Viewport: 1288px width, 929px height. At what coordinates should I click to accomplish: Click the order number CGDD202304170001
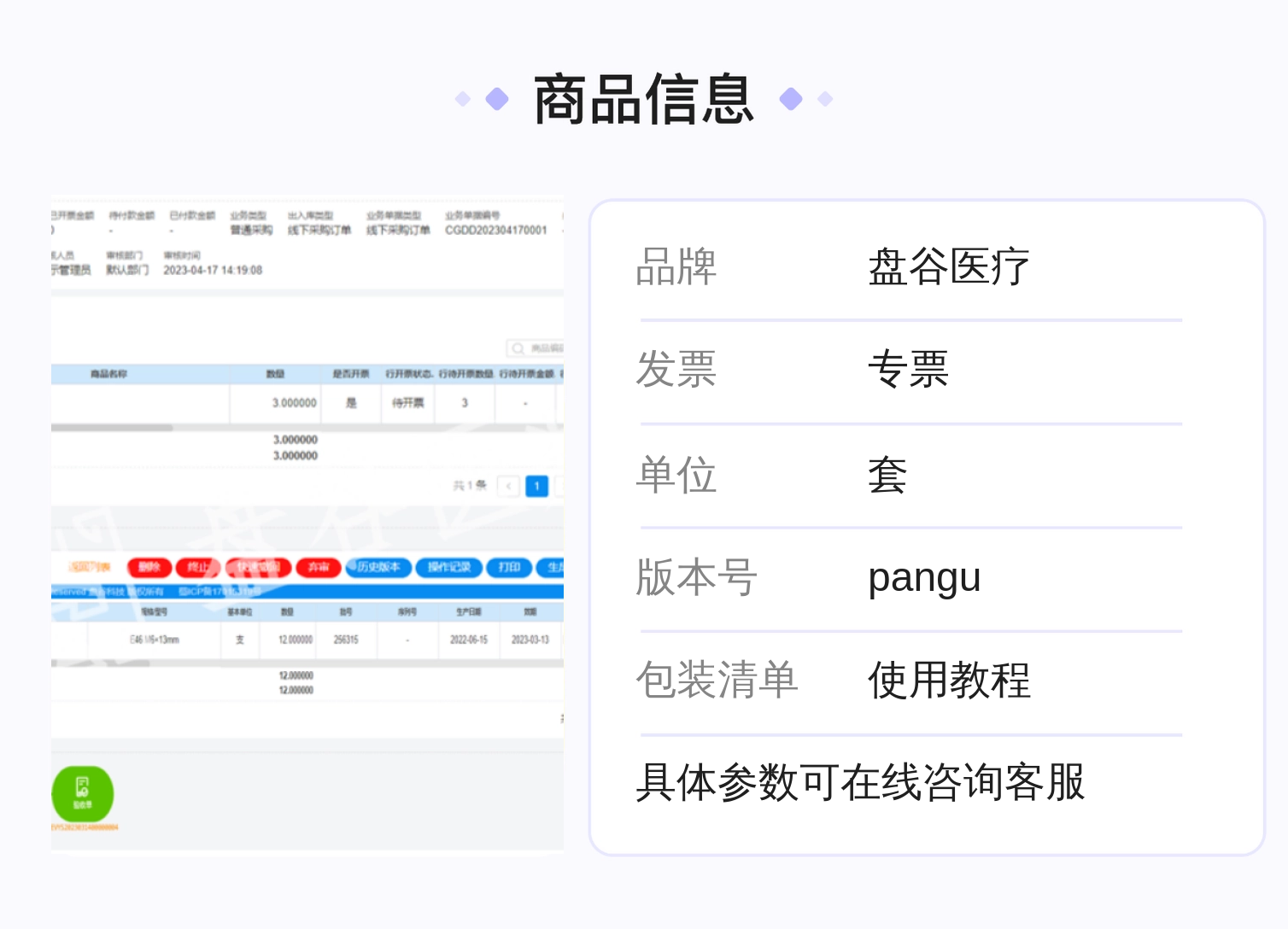coord(495,231)
